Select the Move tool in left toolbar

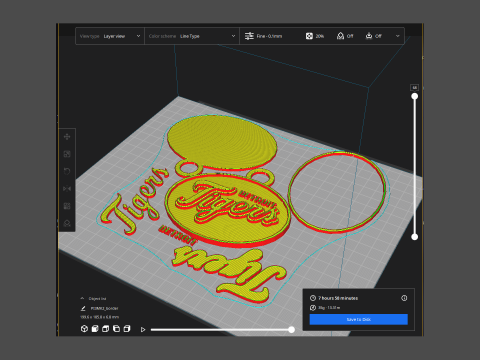pos(67,137)
